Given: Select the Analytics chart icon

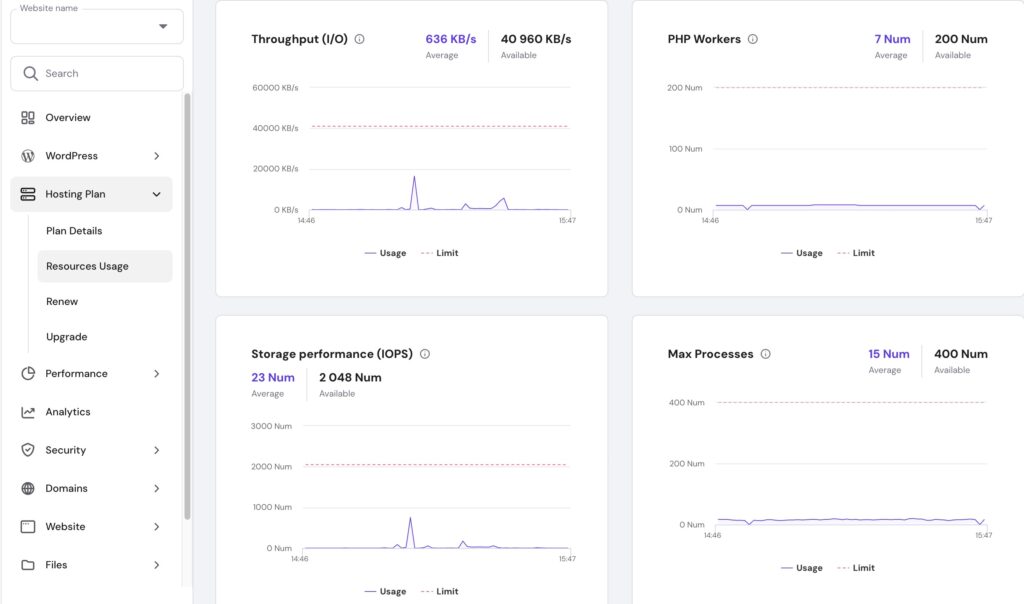Looking at the screenshot, I should pos(28,411).
